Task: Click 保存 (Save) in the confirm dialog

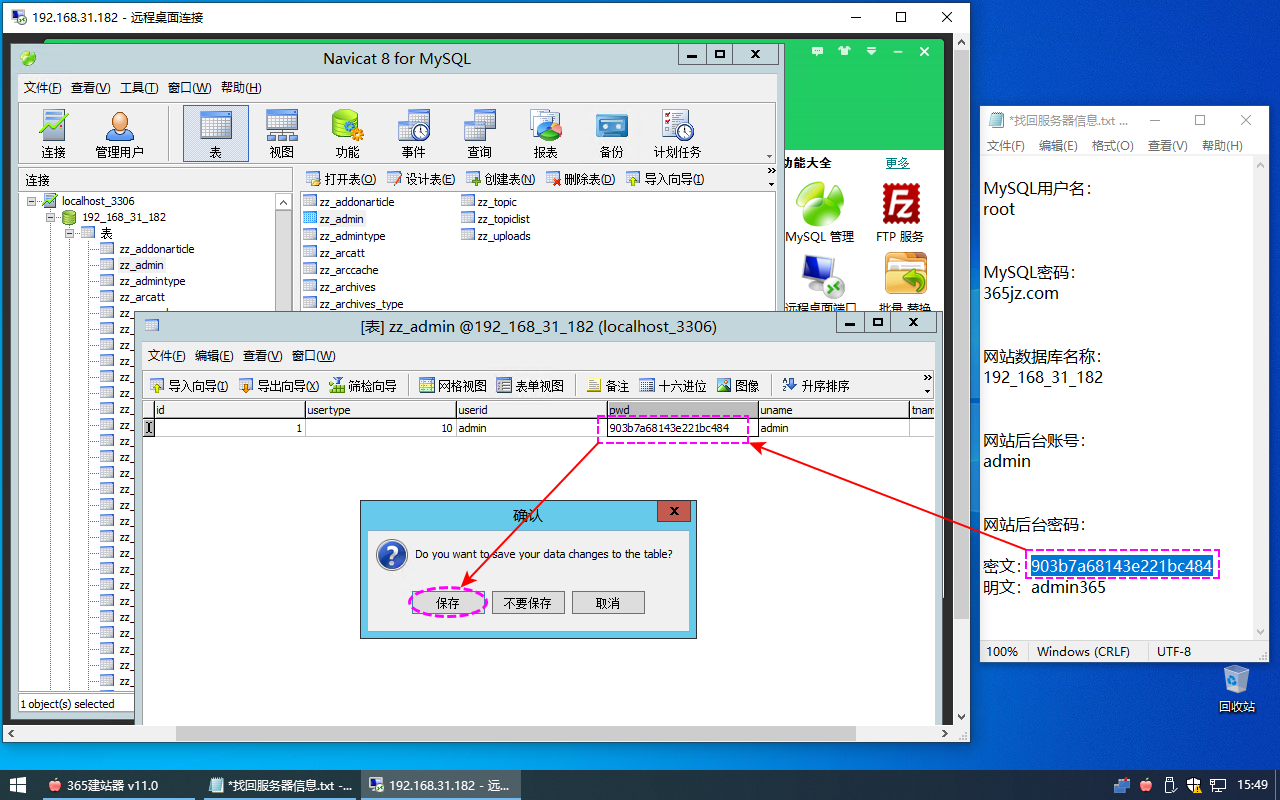Action: (448, 603)
